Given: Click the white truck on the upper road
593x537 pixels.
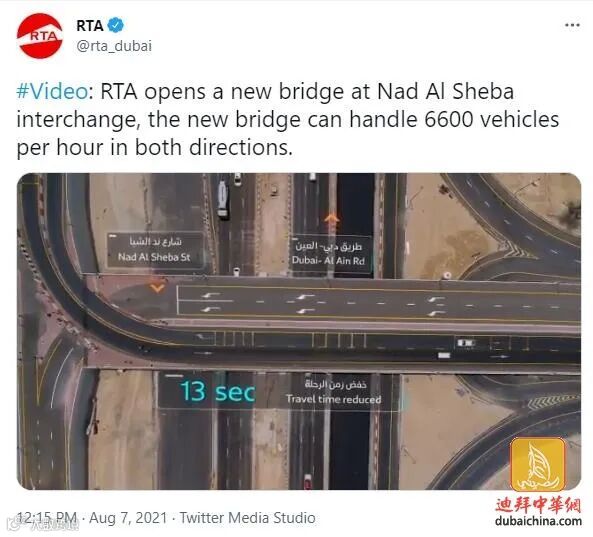Looking at the screenshot, I should click(x=223, y=199).
